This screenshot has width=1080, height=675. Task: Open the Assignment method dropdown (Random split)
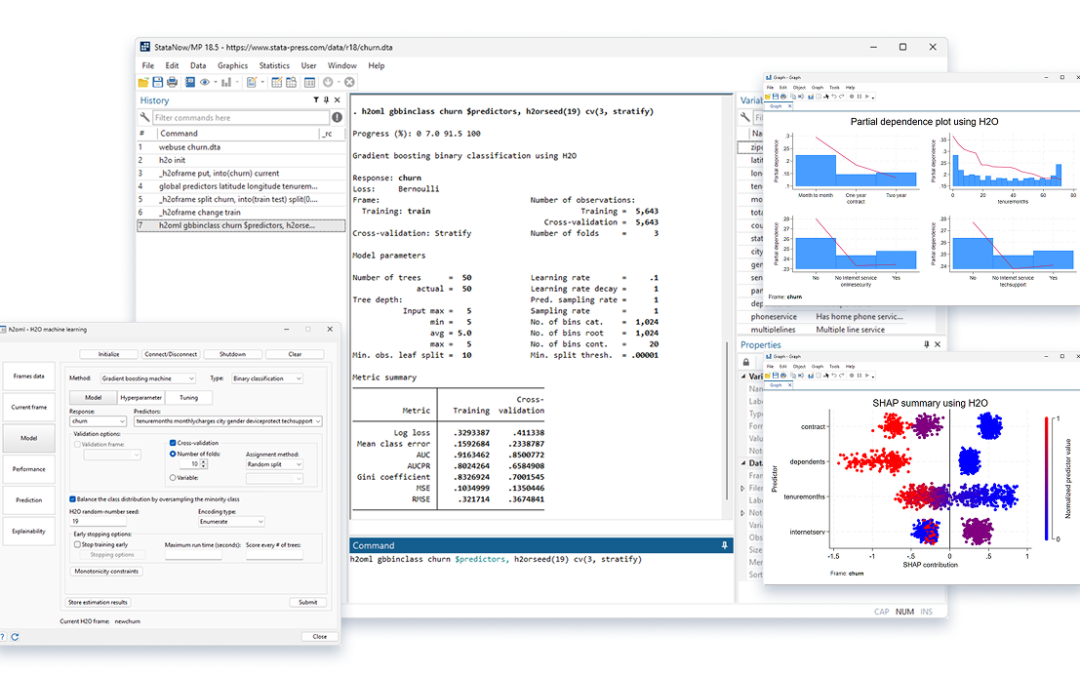click(274, 464)
